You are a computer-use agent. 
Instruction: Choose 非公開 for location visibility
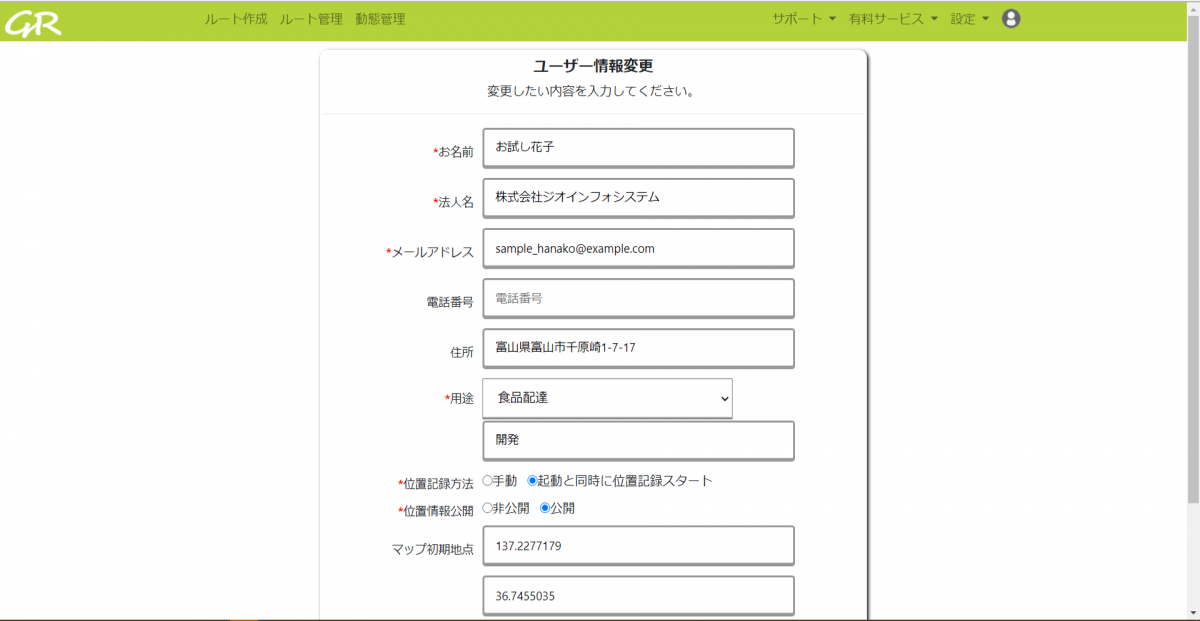pos(488,508)
